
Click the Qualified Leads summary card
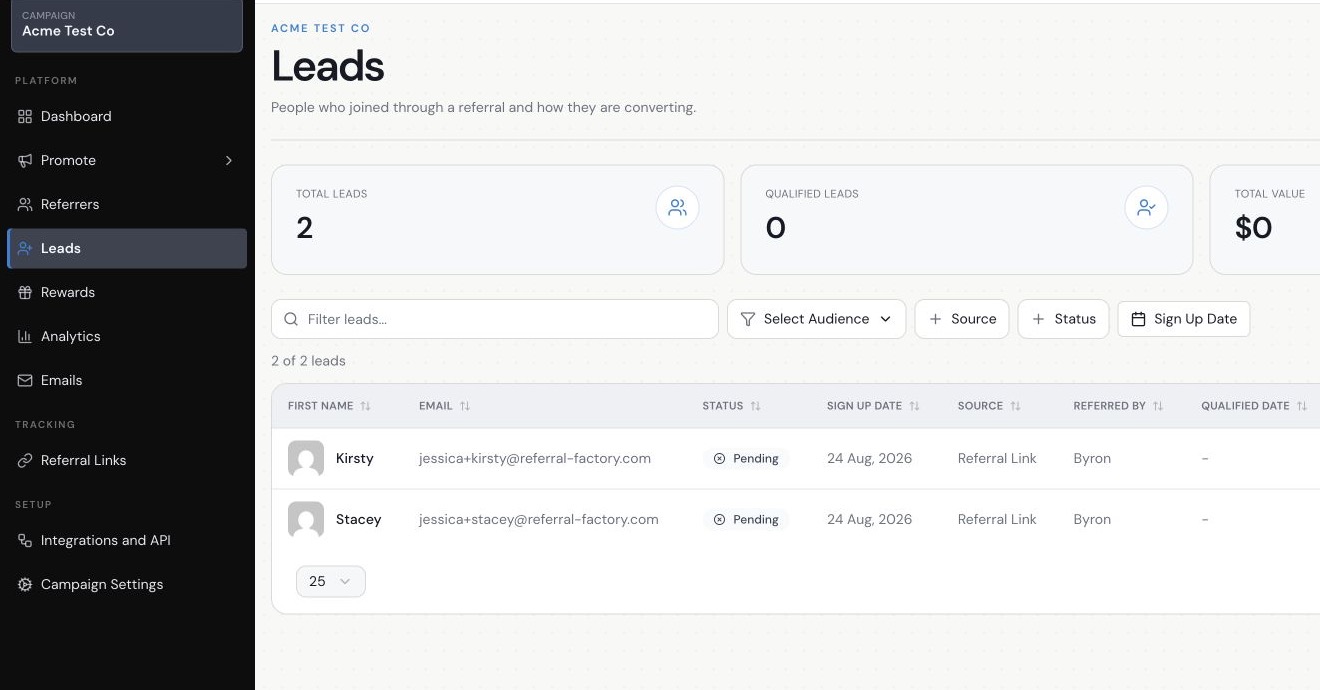click(966, 220)
